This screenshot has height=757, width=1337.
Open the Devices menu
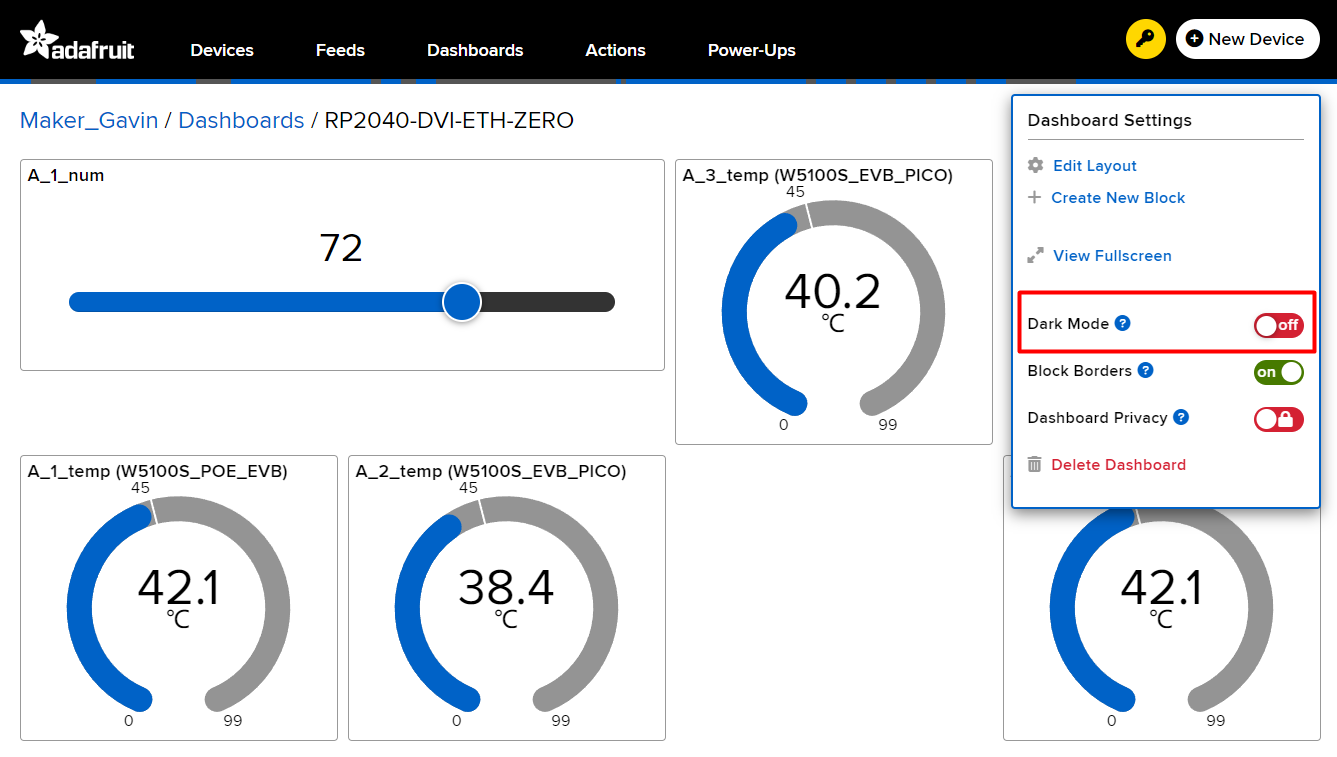tap(222, 50)
